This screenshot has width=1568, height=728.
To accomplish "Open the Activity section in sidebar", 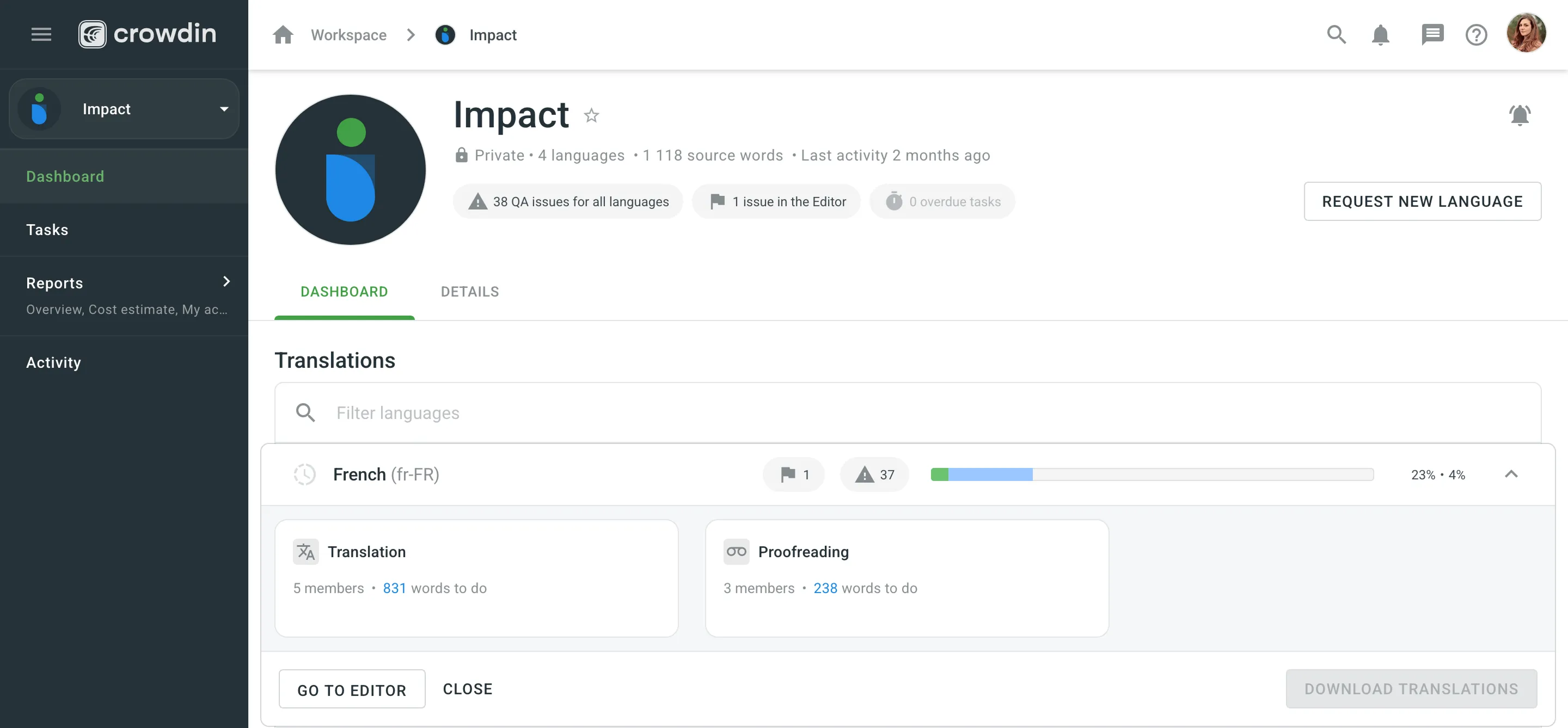I will coord(53,362).
